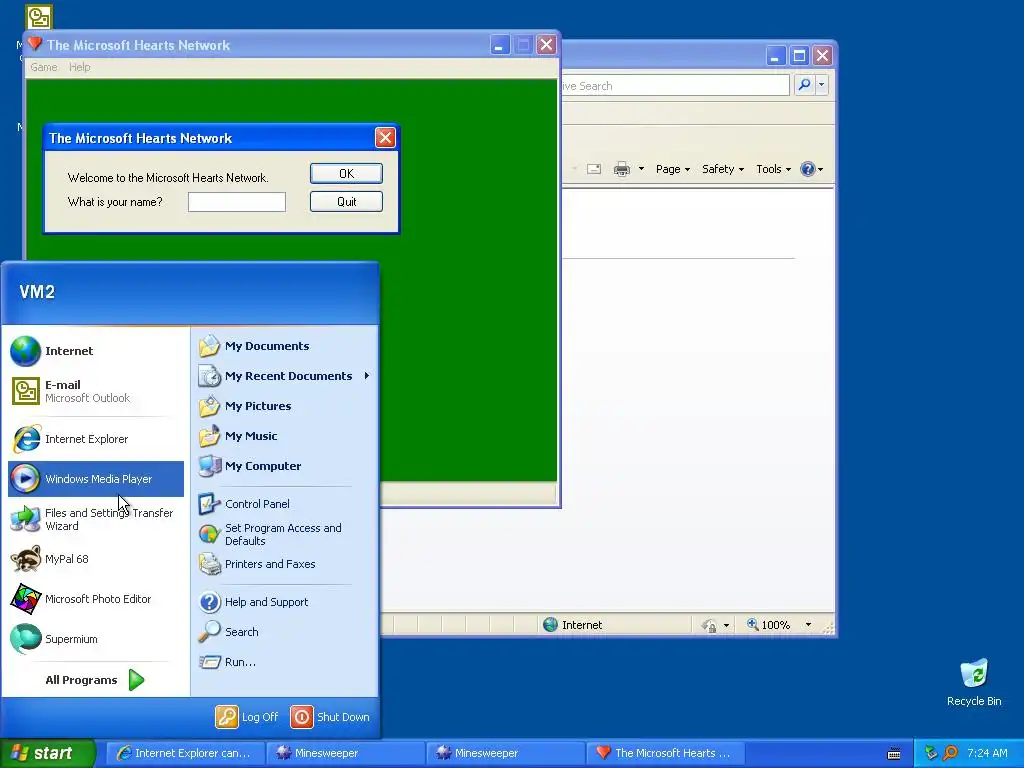Open Search from Start menu
1024x768 pixels.
tap(285, 632)
